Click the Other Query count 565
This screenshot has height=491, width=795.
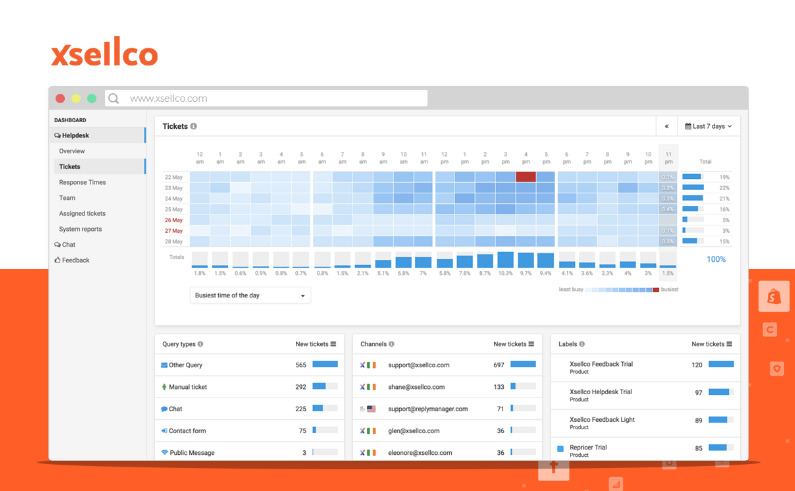301,365
